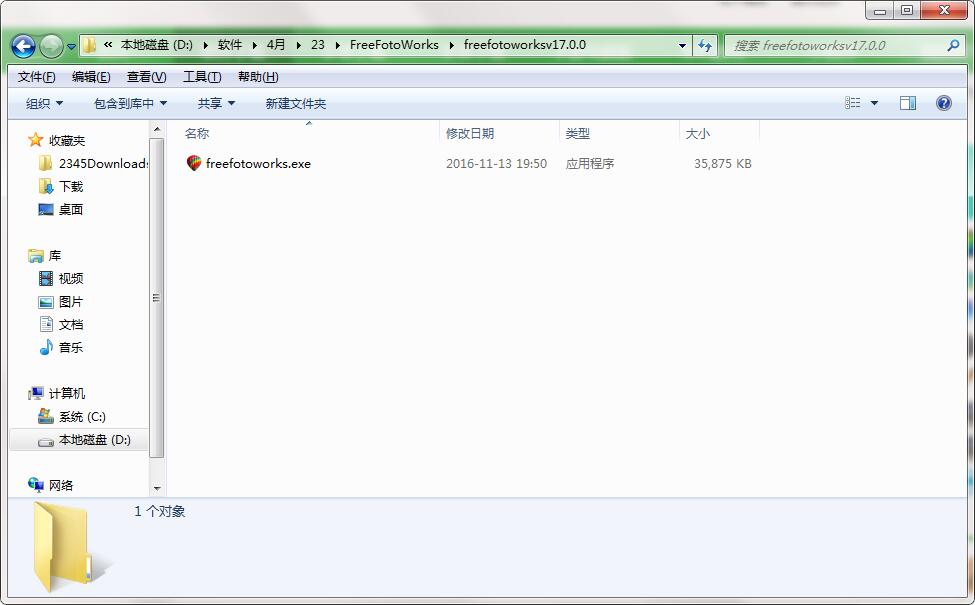Viewport: 975px width, 605px height.
Task: Sort by the 大小 column header
Action: point(698,133)
